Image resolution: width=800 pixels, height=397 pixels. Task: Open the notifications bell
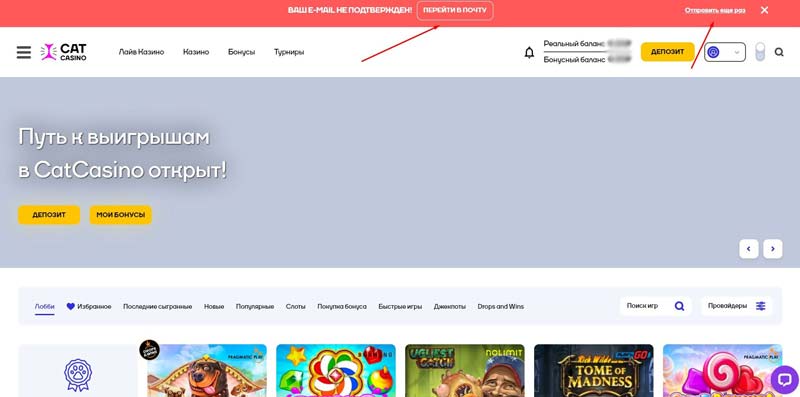point(530,53)
